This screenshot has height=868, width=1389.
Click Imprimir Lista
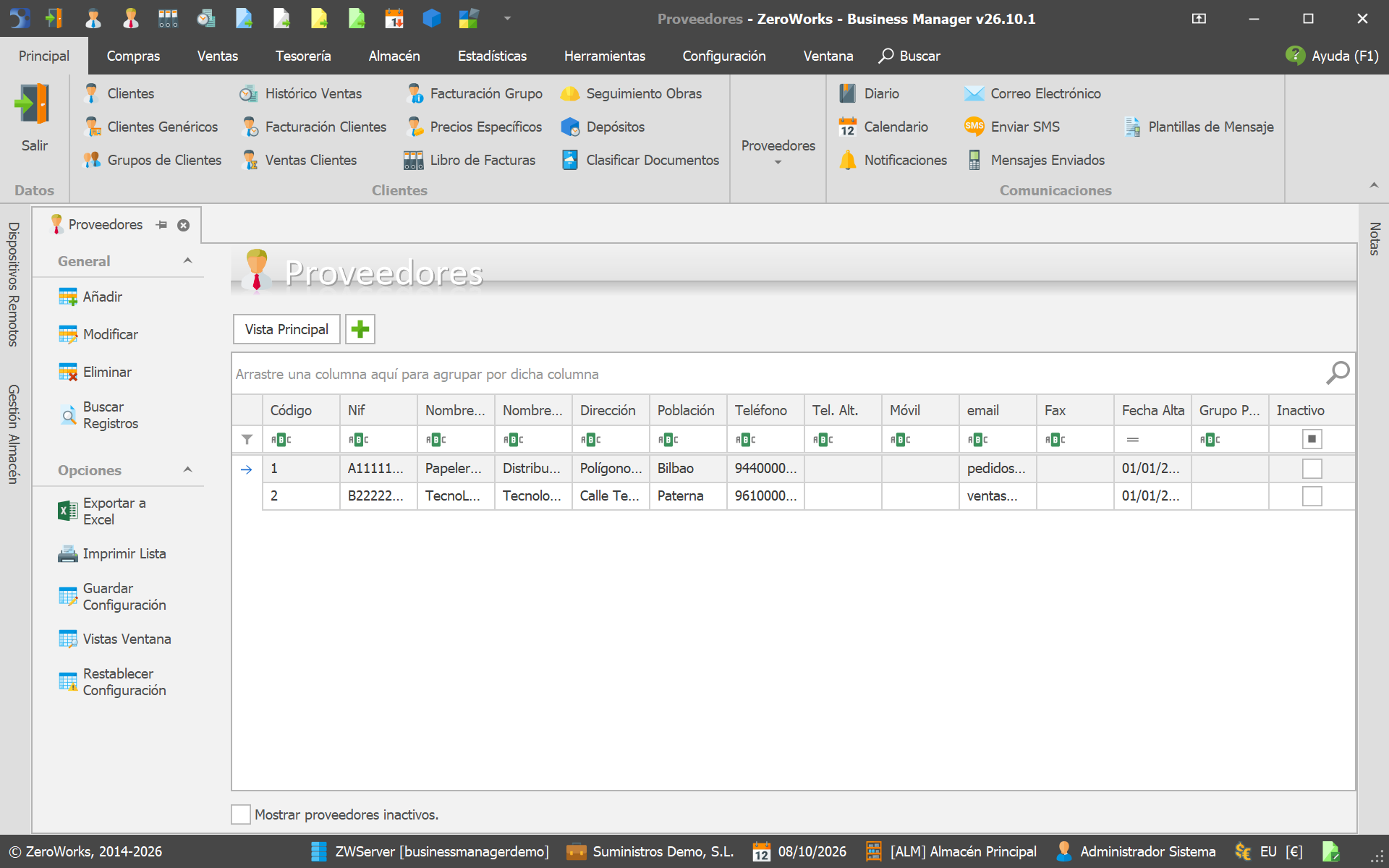click(112, 553)
